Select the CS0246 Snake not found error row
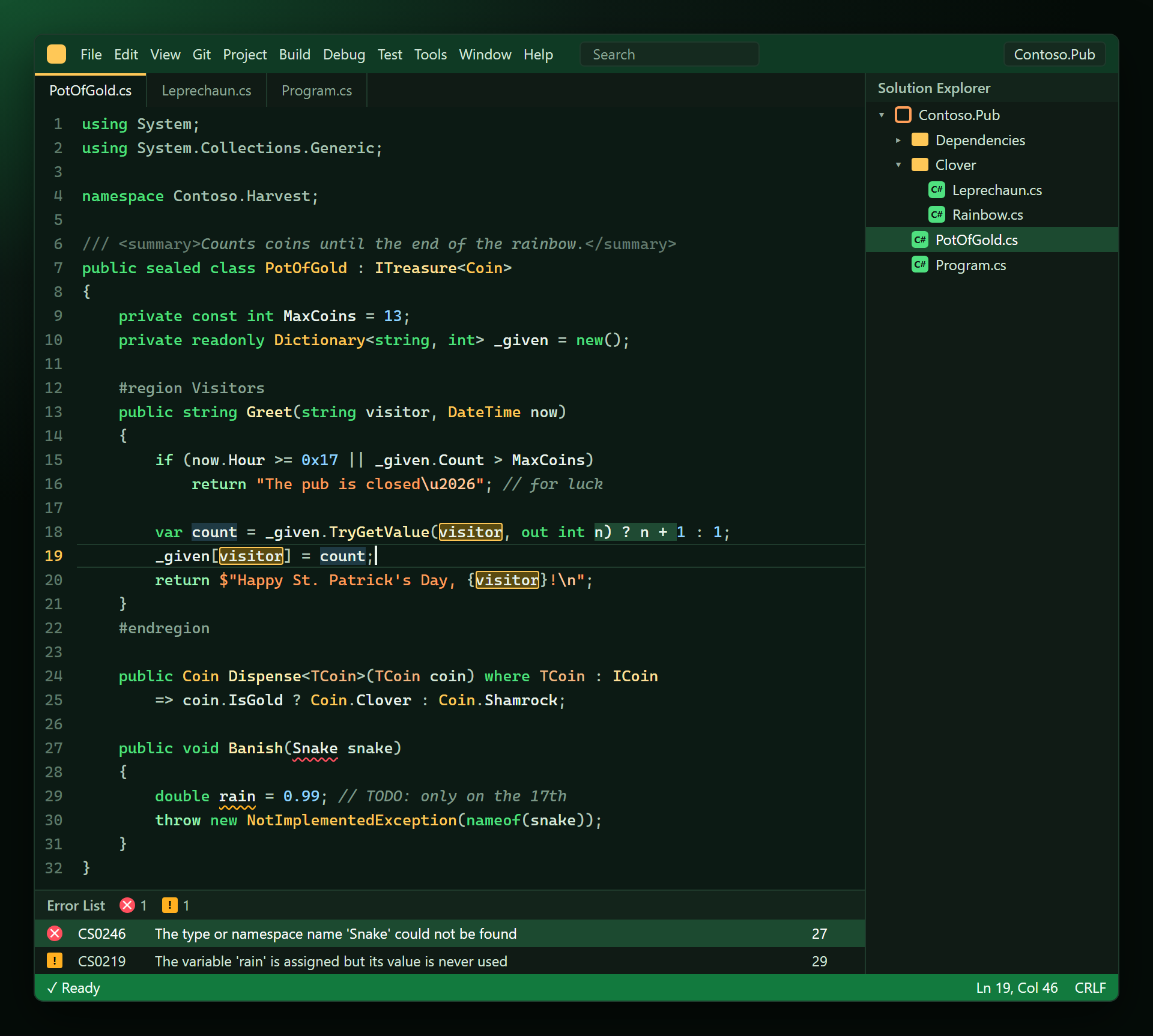The width and height of the screenshot is (1153, 1036). coord(450,933)
